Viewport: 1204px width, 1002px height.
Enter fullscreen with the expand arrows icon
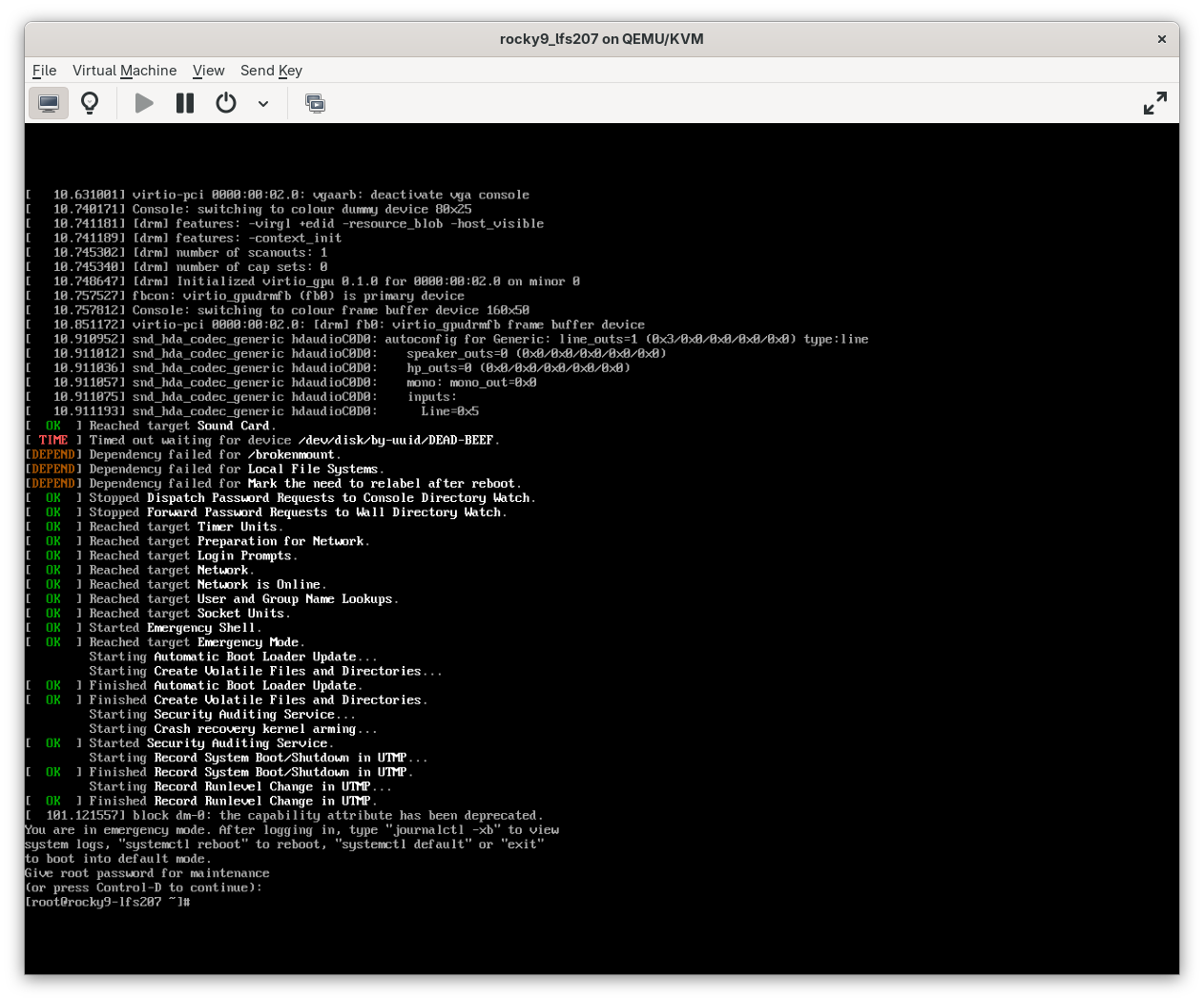tap(1154, 102)
